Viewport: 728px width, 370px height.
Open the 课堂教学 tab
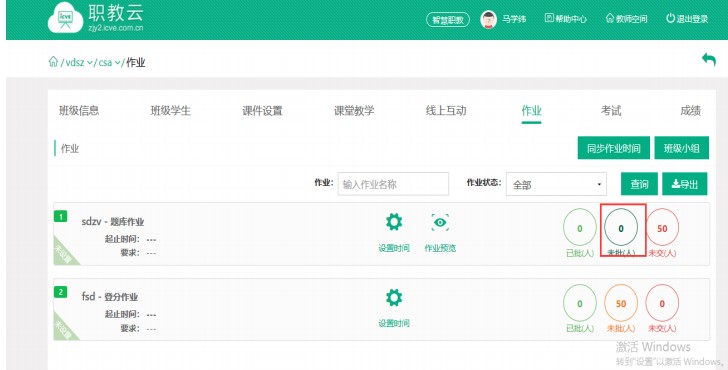coord(354,110)
